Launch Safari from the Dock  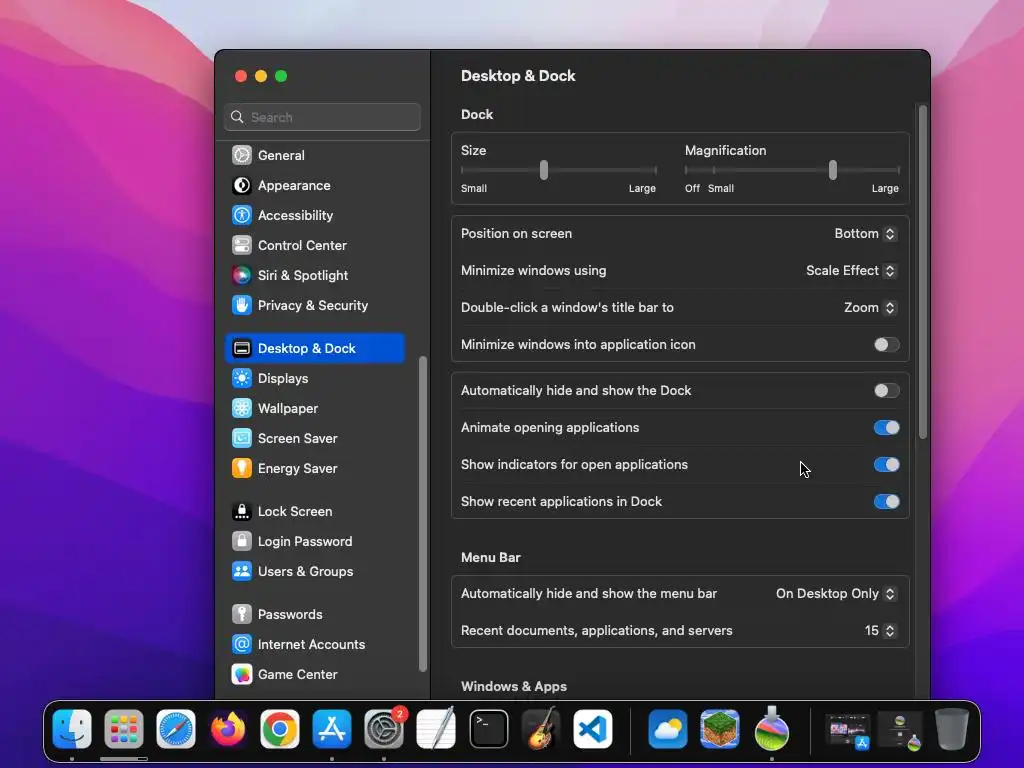click(176, 729)
